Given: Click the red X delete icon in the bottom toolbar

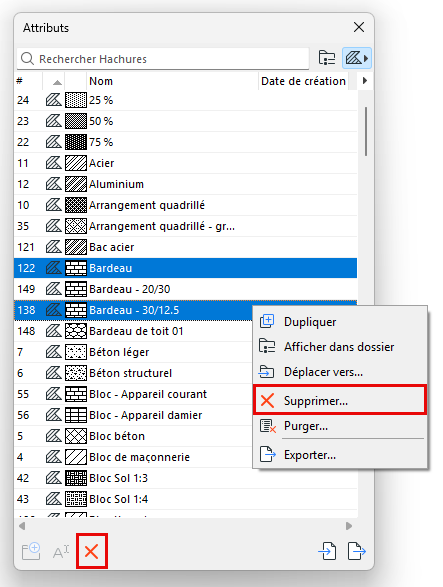Looking at the screenshot, I should pos(92,551).
